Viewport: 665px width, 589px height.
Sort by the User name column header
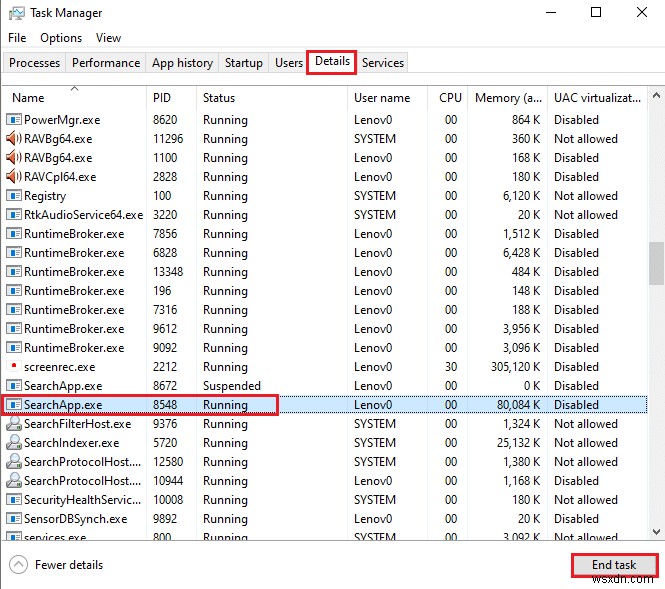388,98
